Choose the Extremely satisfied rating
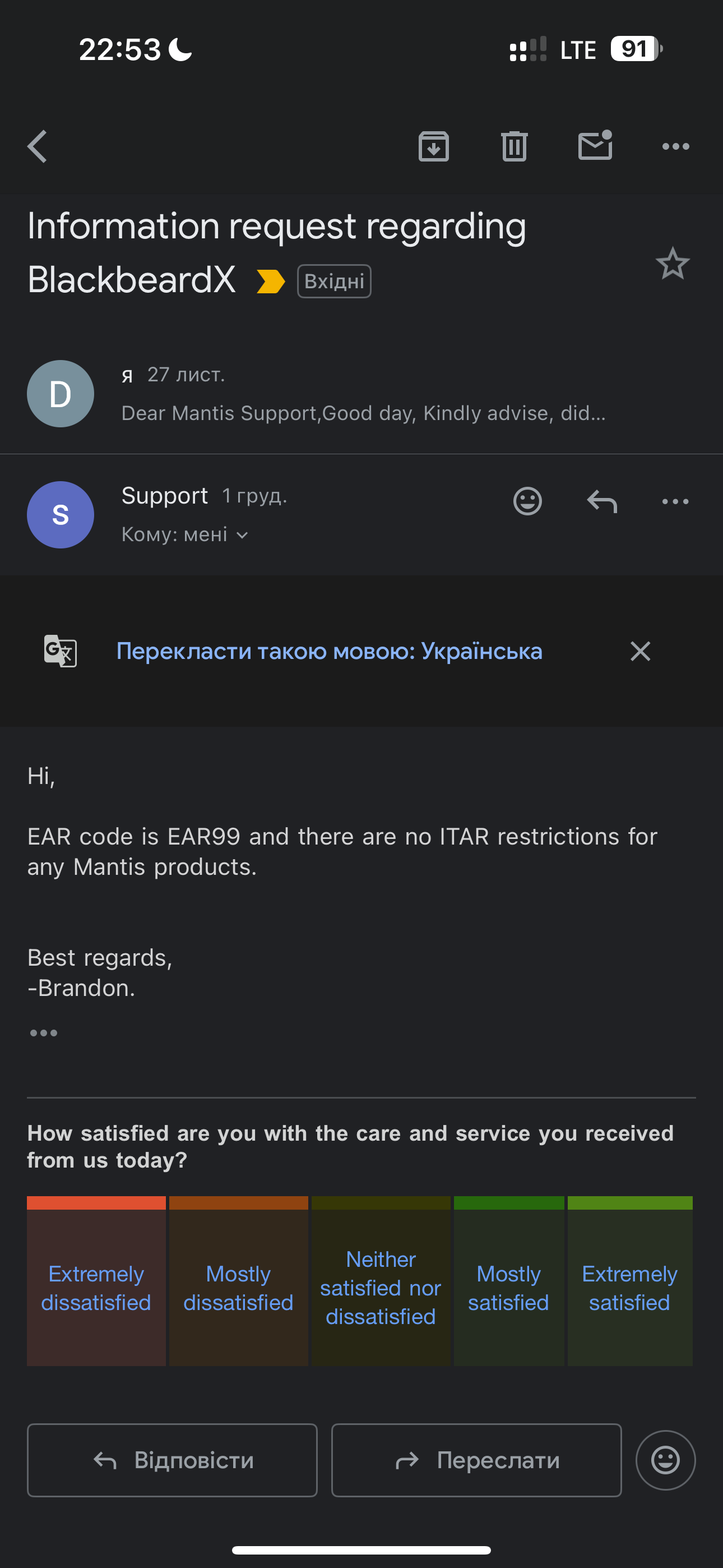The width and height of the screenshot is (723, 1568). coord(629,1288)
